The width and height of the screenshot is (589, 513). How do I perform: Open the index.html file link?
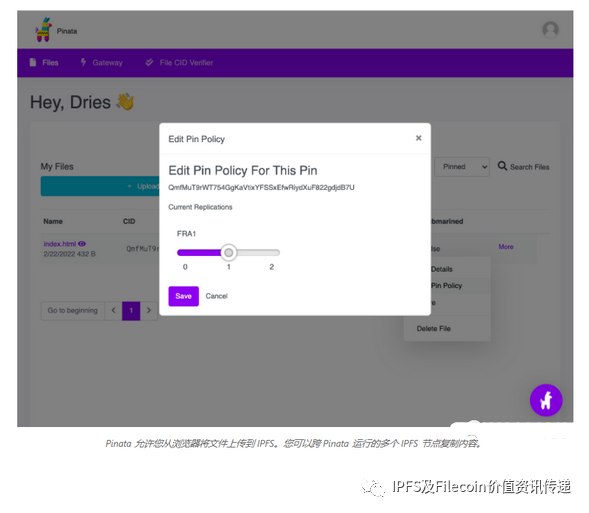tap(60, 244)
